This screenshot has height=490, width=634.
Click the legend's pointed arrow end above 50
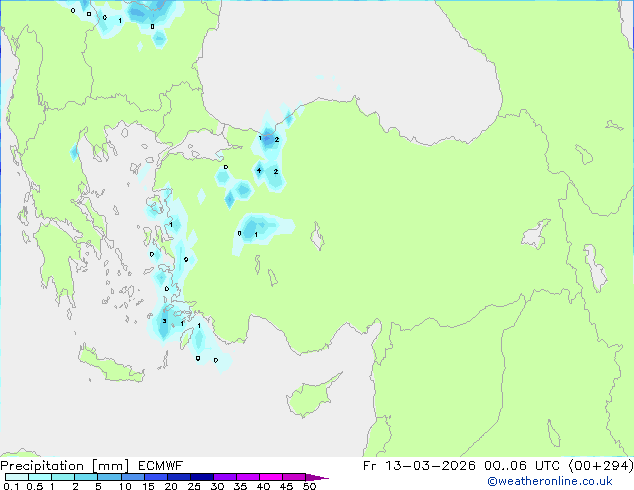tap(317, 477)
